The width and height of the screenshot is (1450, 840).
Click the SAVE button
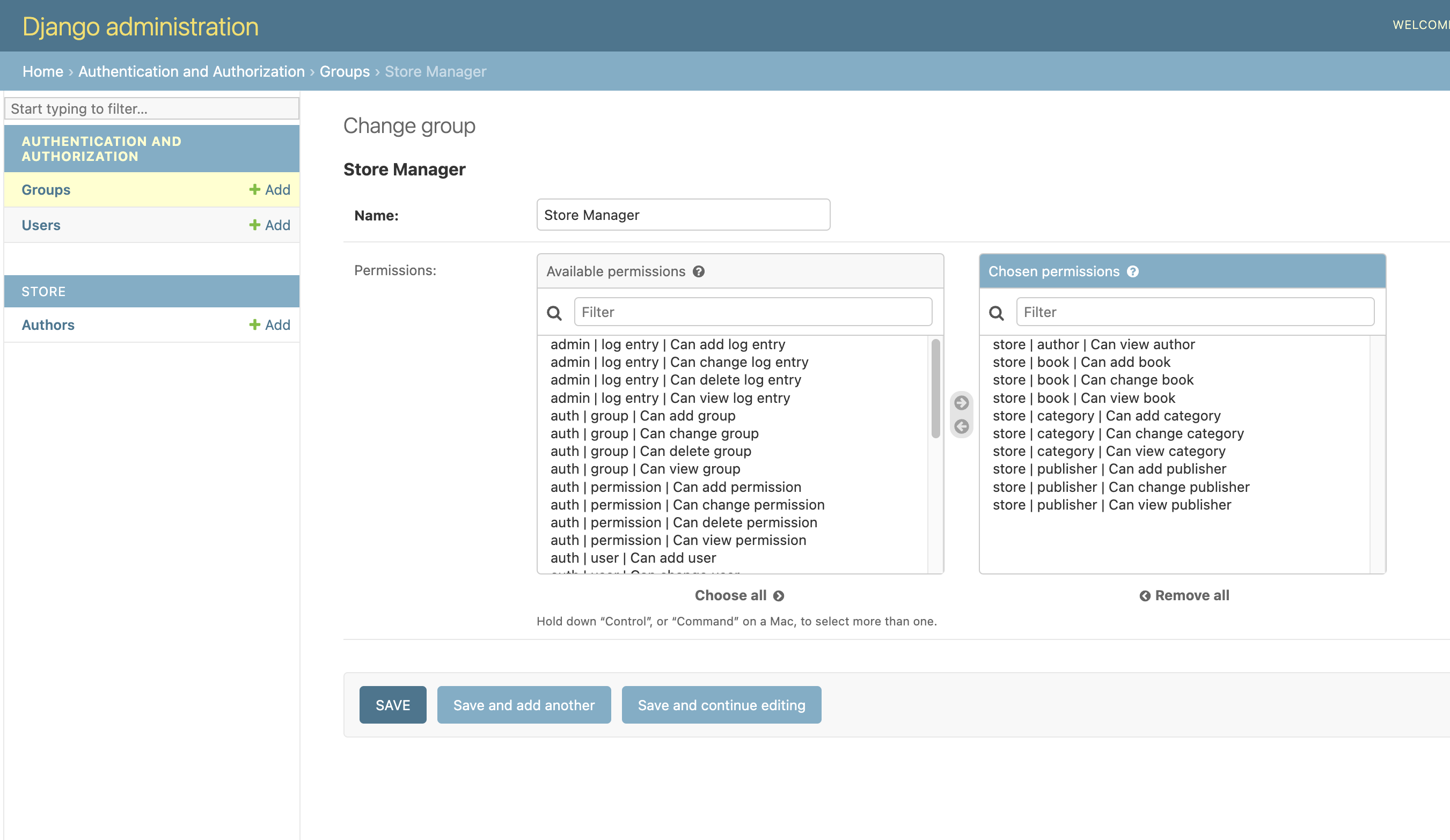[x=392, y=704]
